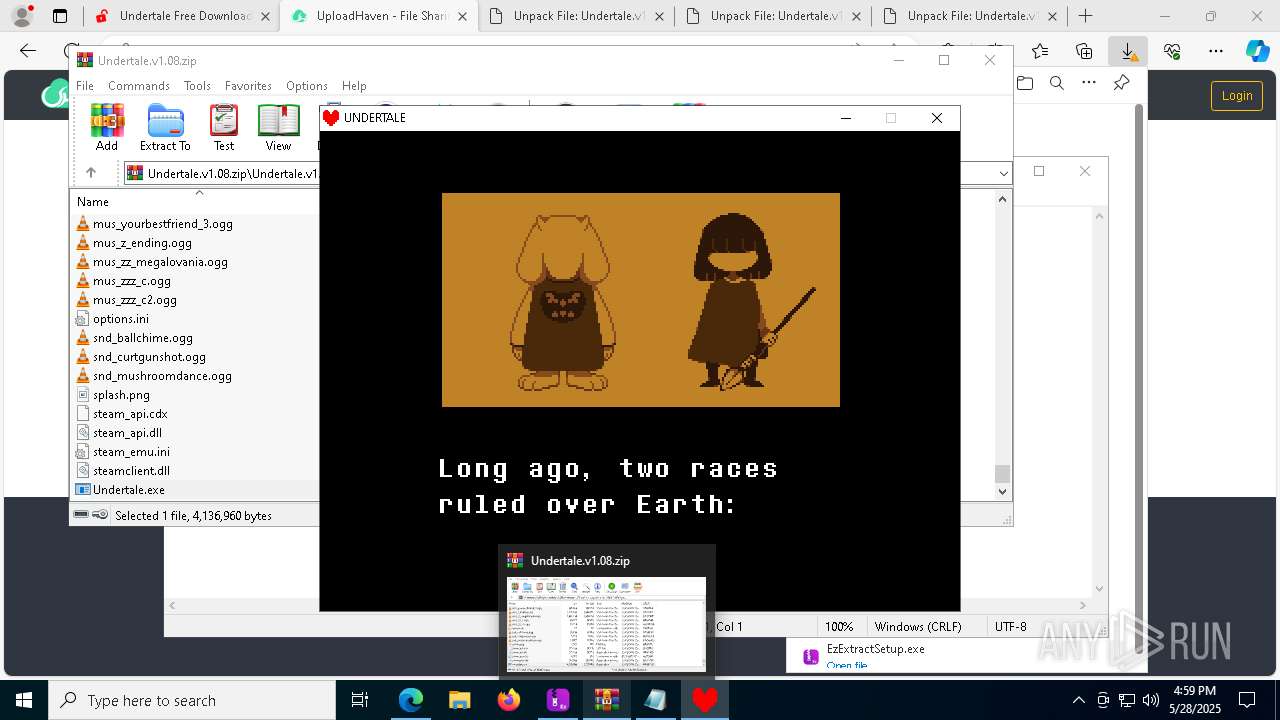Viewport: 1280px width, 720px height.
Task: Open the Copilot icon in Edge
Action: (x=1257, y=51)
